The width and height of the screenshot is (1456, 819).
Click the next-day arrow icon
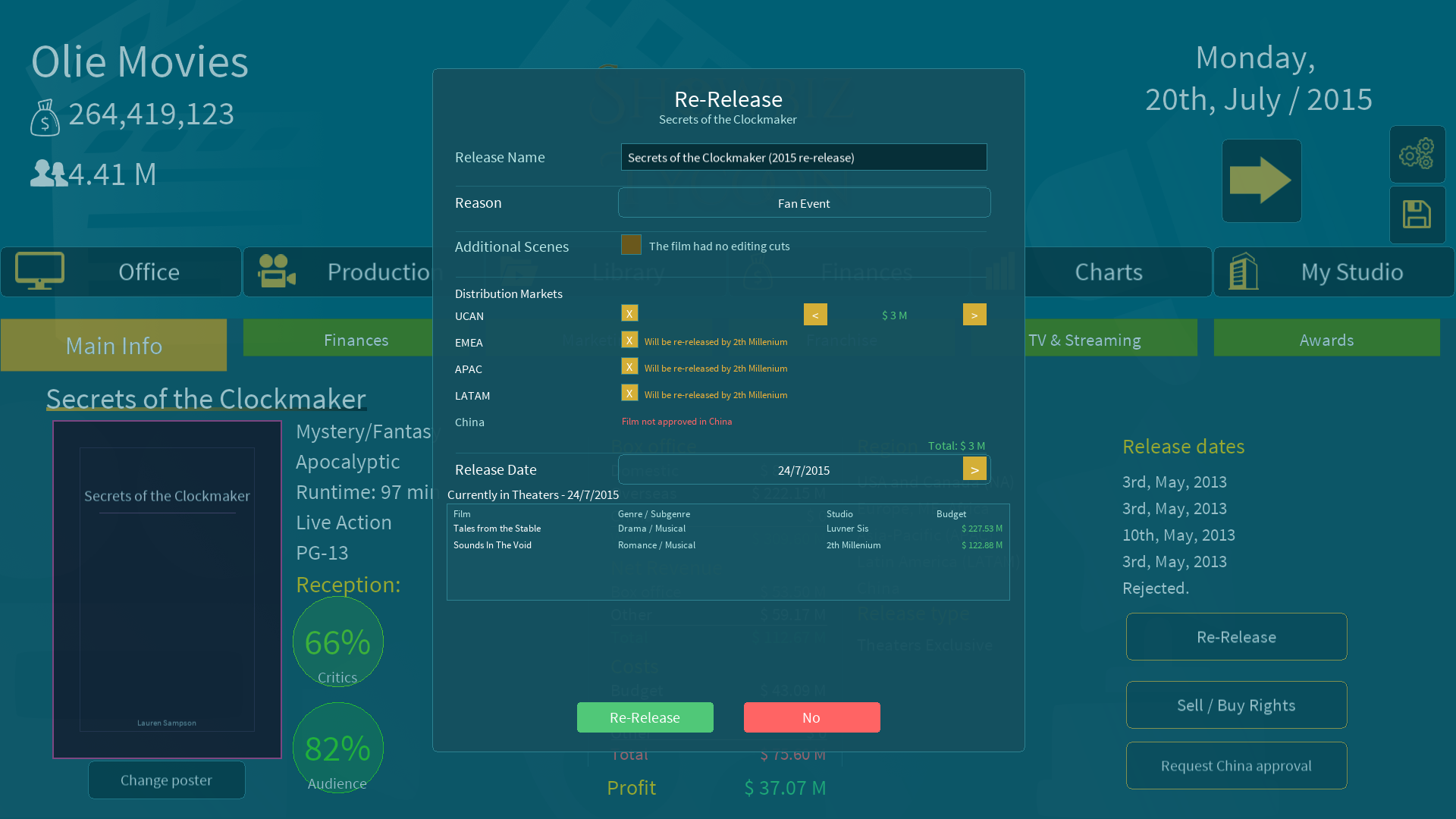point(1261,180)
